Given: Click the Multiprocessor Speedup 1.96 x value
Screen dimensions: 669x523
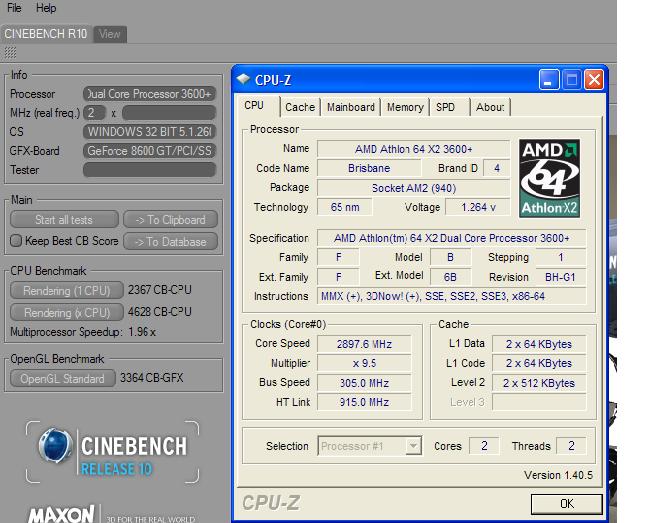Looking at the screenshot, I should (x=142, y=332).
